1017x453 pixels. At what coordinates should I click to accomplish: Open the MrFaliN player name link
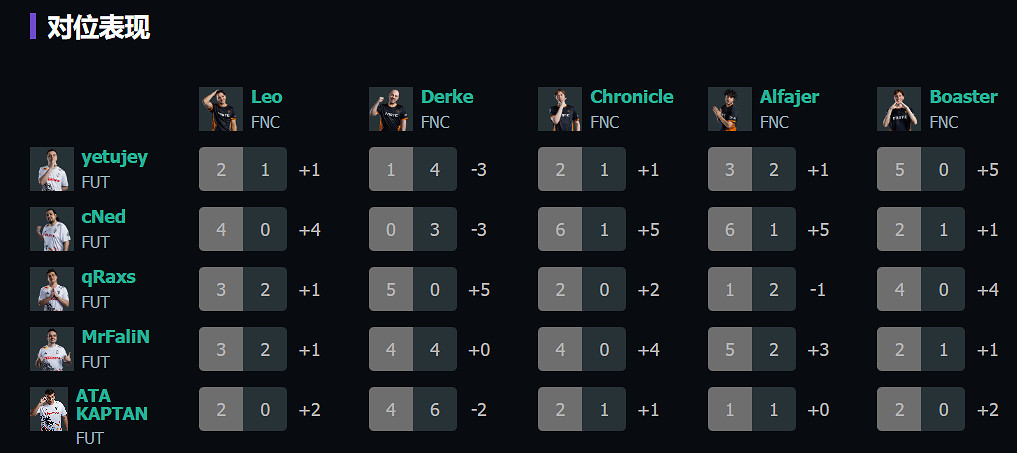[115, 337]
